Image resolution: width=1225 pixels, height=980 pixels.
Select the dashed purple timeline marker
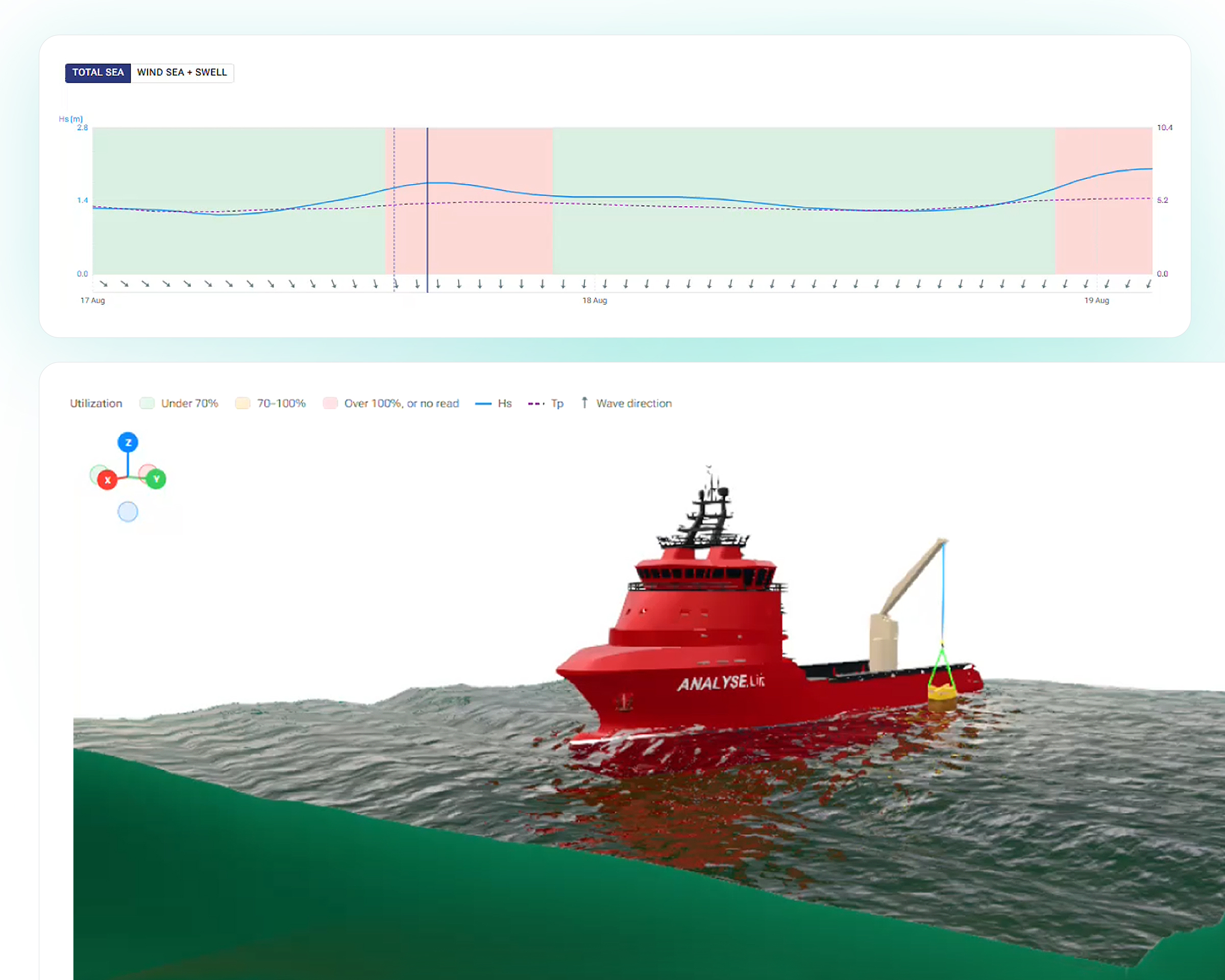[x=394, y=210]
